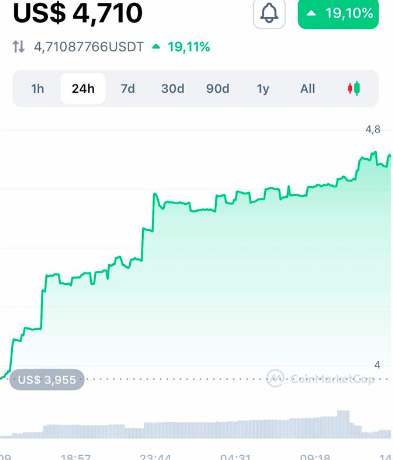Select the 23:44 time axis label

tap(155, 457)
